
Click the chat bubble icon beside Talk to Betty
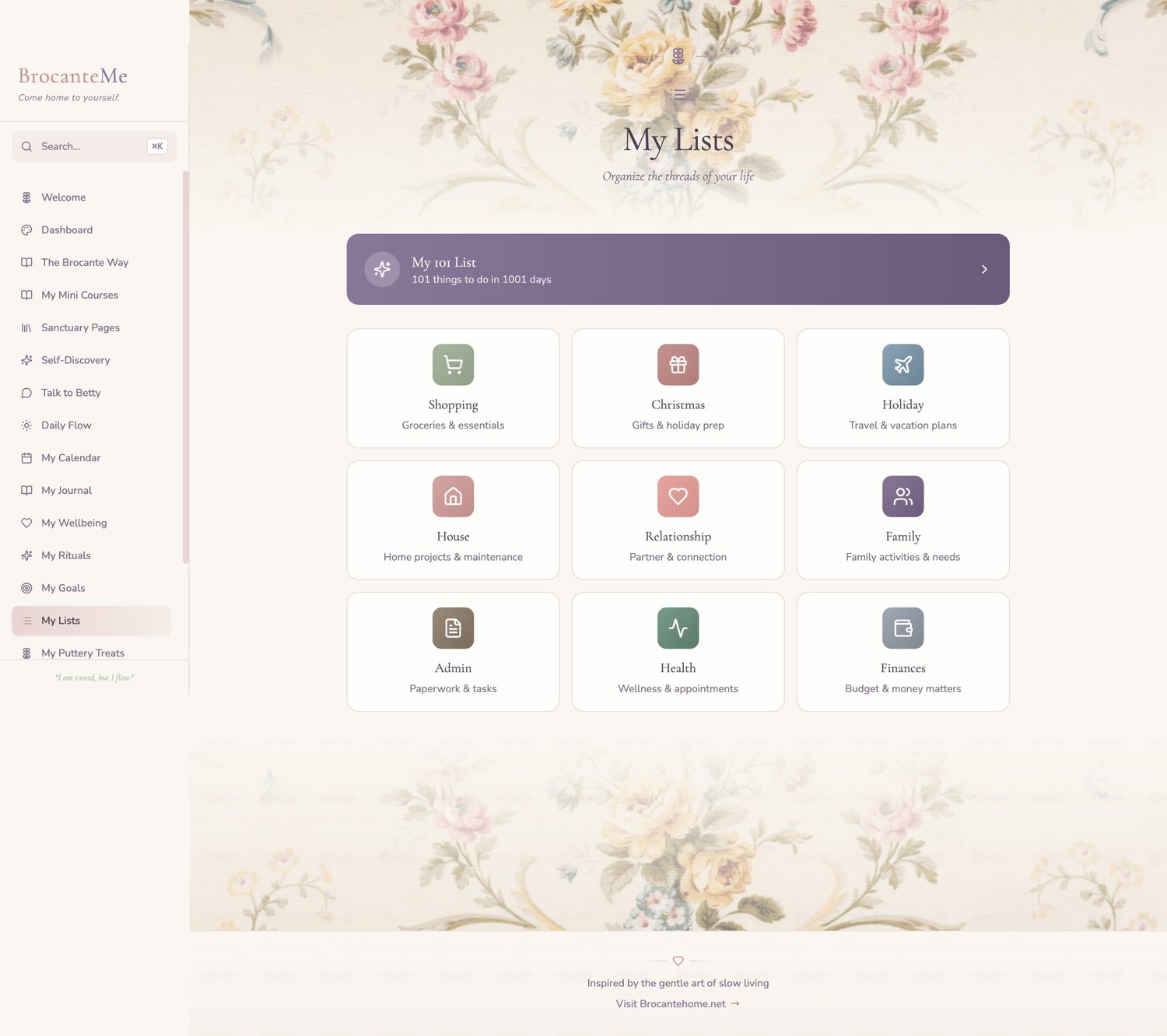26,393
